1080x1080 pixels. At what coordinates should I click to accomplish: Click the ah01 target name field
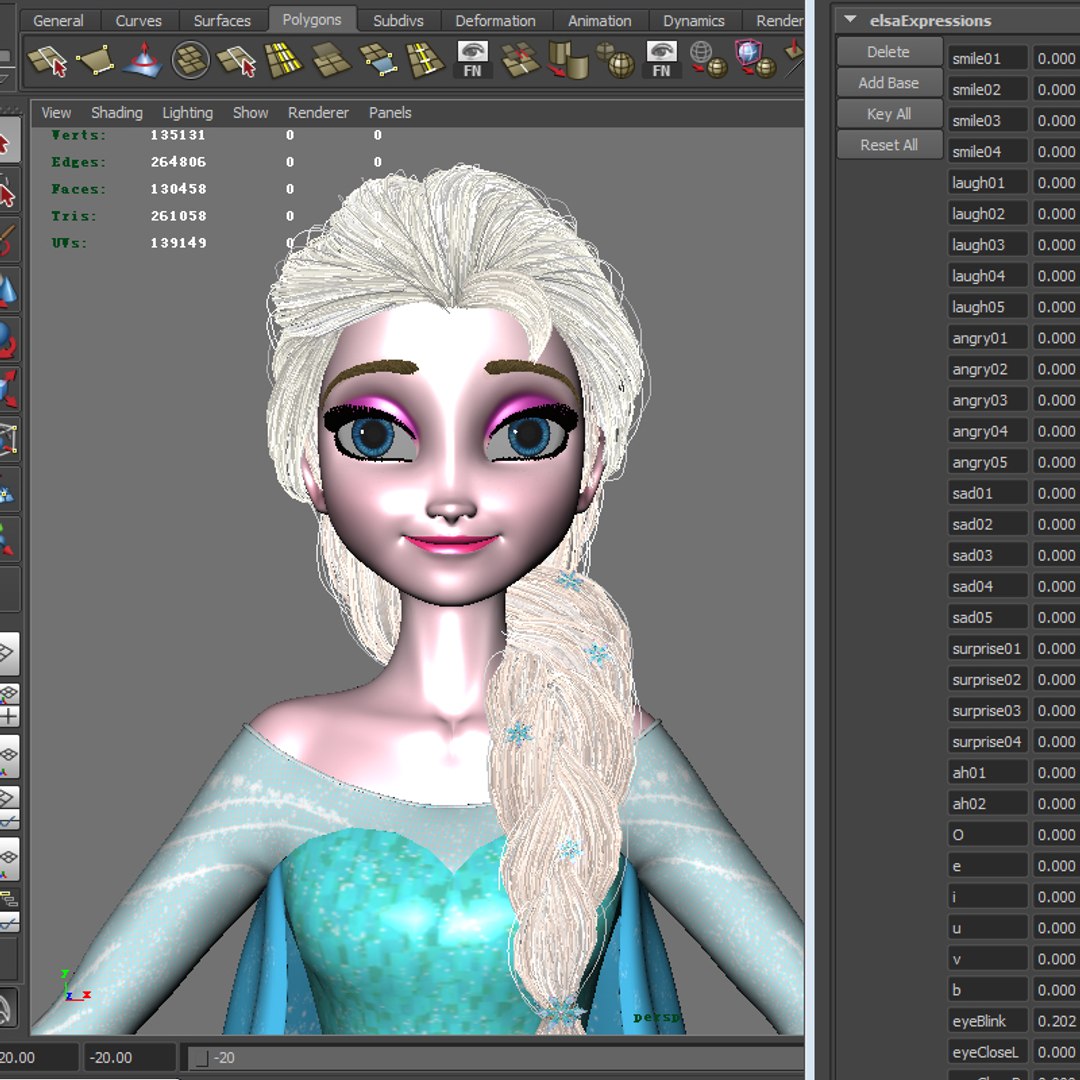pyautogui.click(x=987, y=772)
